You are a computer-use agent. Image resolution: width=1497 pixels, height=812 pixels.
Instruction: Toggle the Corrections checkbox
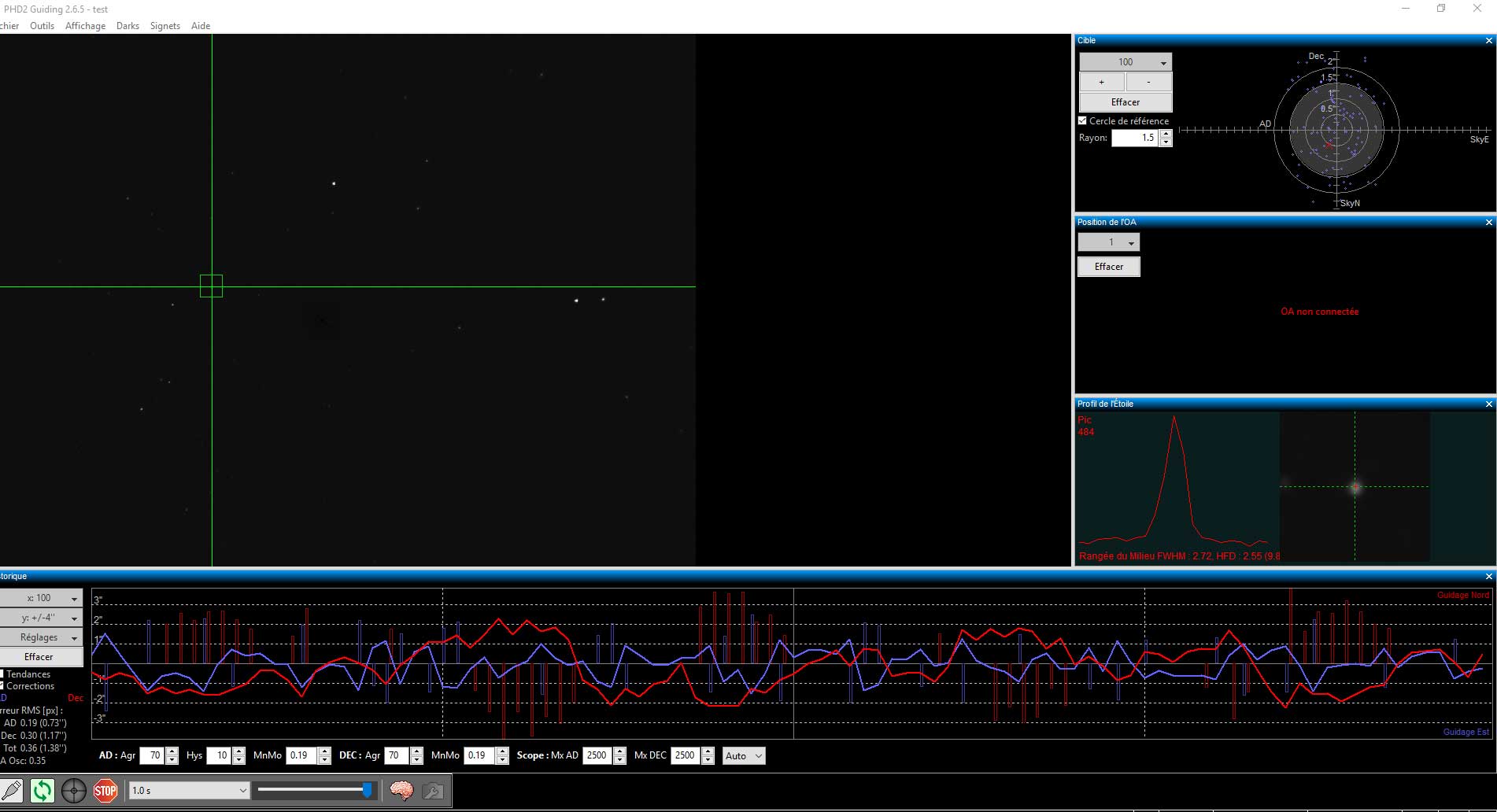2,686
